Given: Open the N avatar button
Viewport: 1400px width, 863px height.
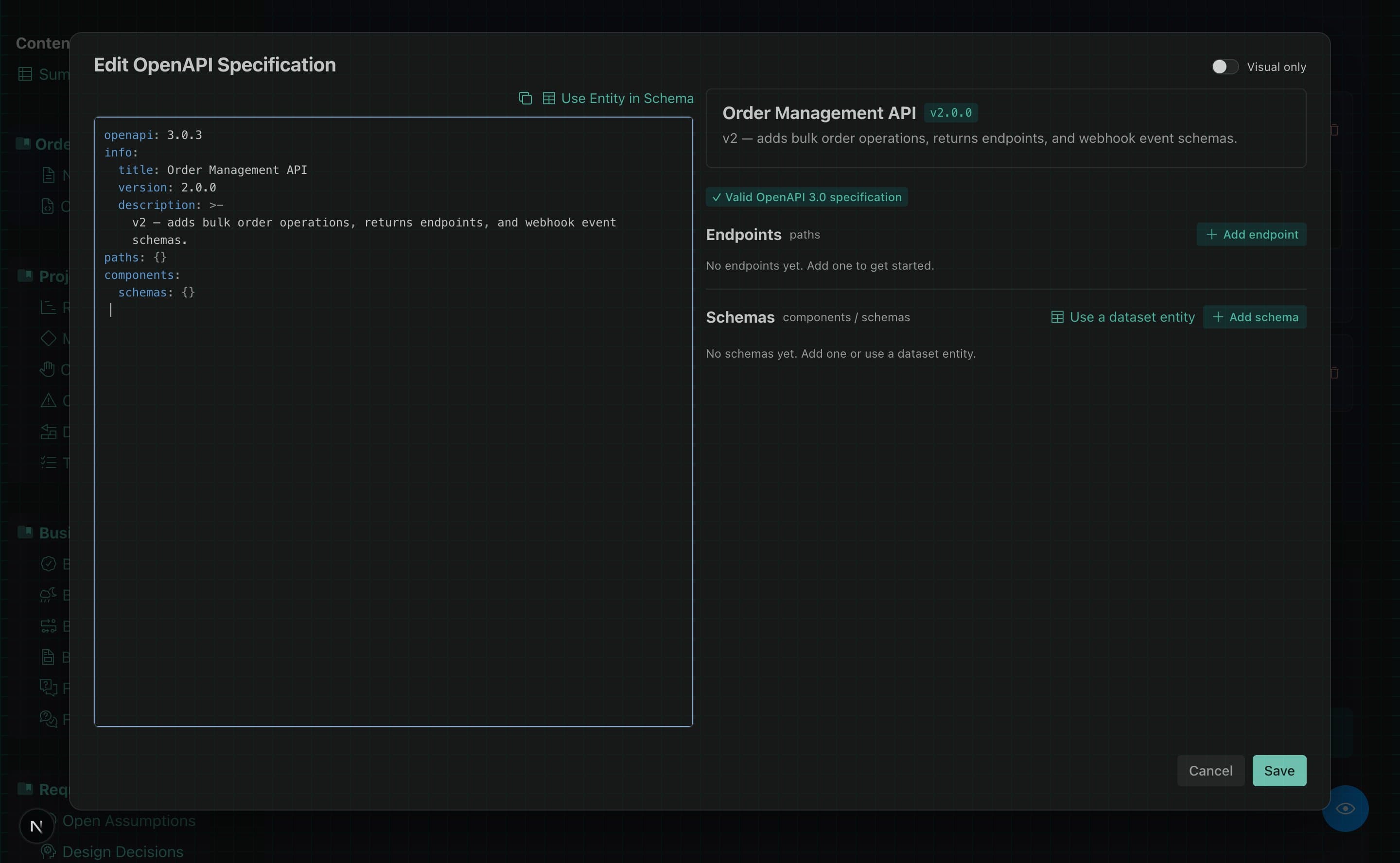Looking at the screenshot, I should click(x=36, y=826).
